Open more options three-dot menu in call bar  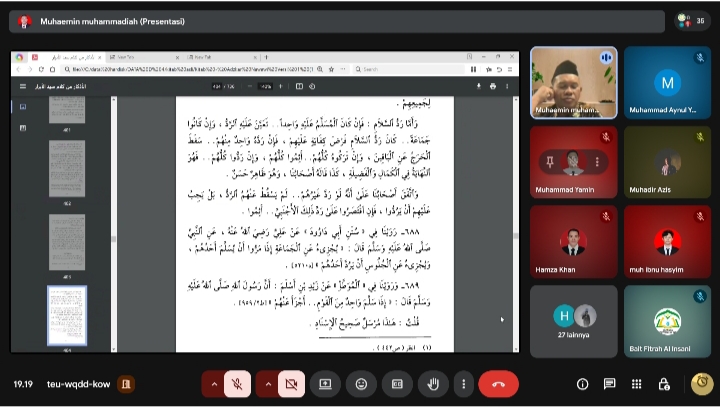click(464, 384)
